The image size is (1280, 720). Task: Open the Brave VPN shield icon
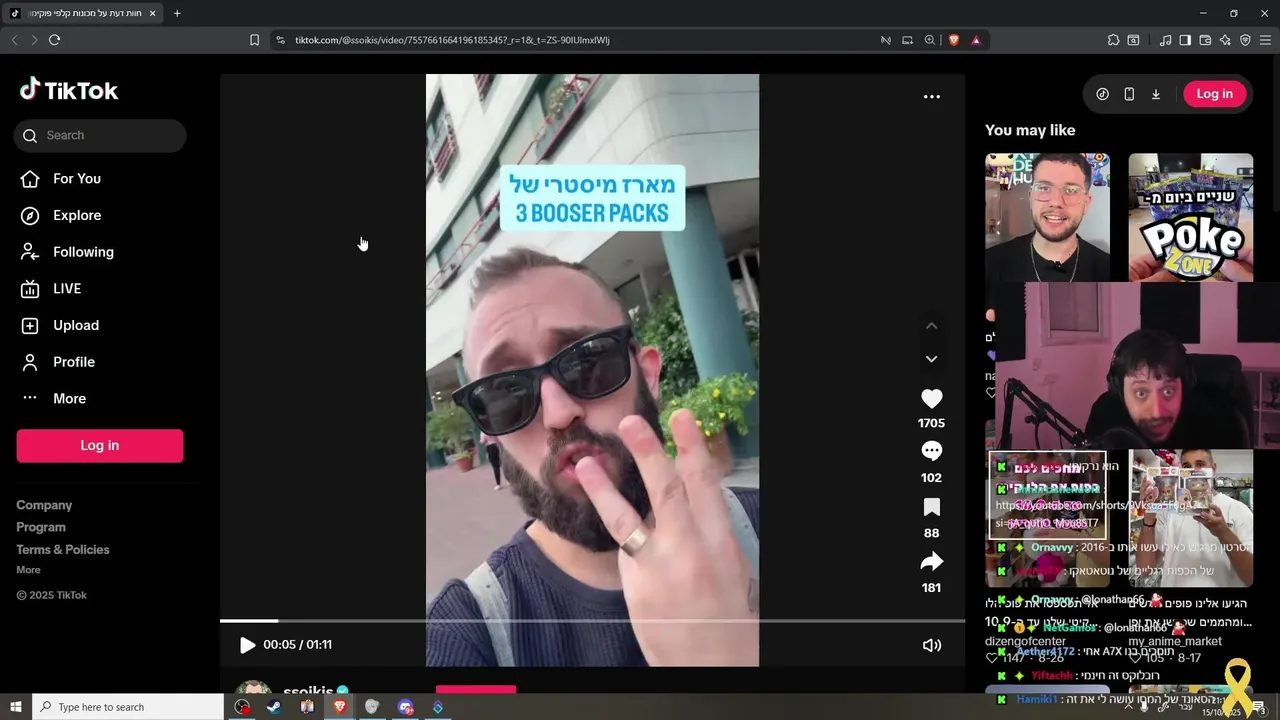tap(1245, 40)
